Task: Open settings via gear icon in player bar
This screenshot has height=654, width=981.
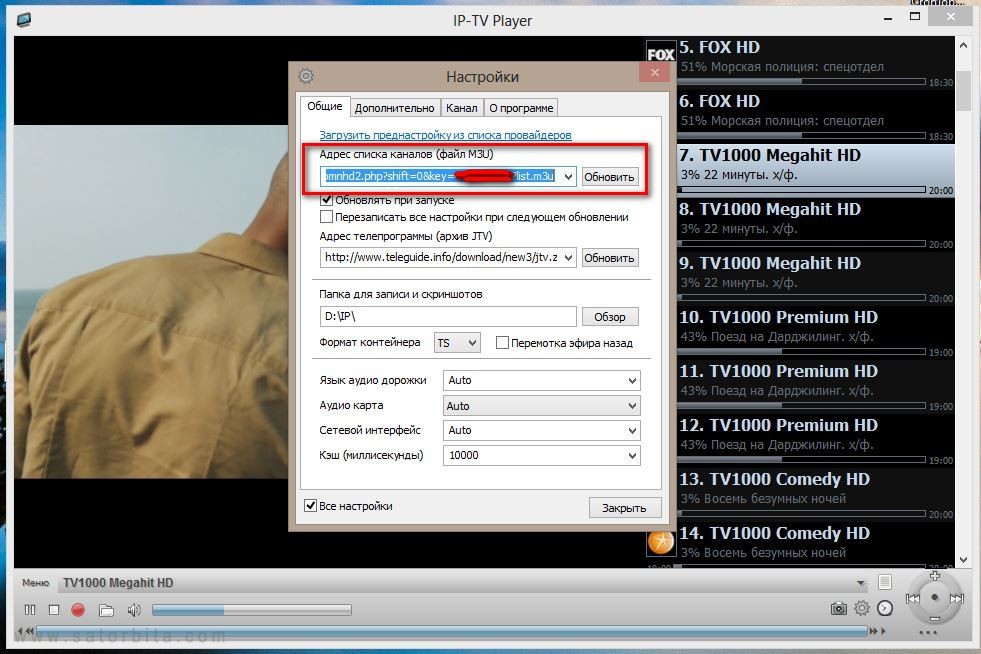Action: coord(862,608)
